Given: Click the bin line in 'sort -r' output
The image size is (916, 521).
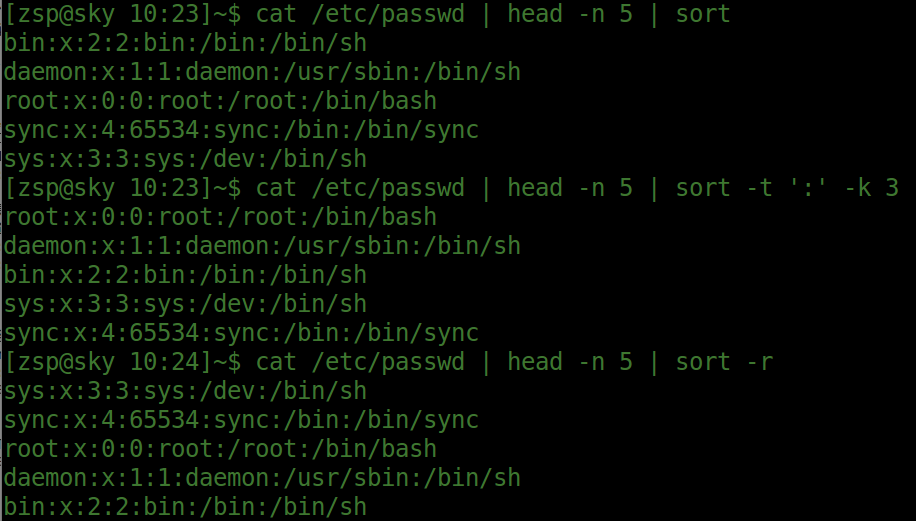Looking at the screenshot, I should (185, 507).
